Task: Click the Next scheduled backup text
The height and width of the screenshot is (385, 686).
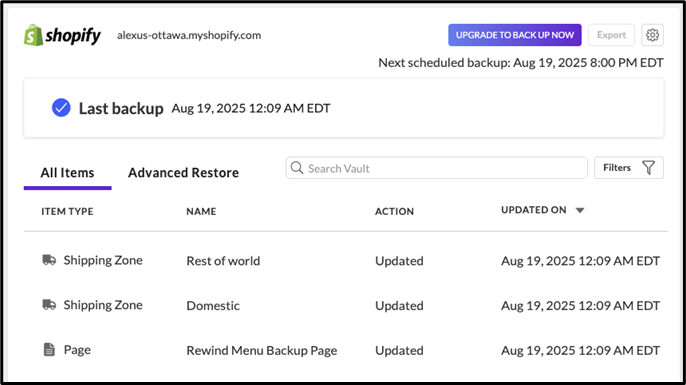Action: 521,63
